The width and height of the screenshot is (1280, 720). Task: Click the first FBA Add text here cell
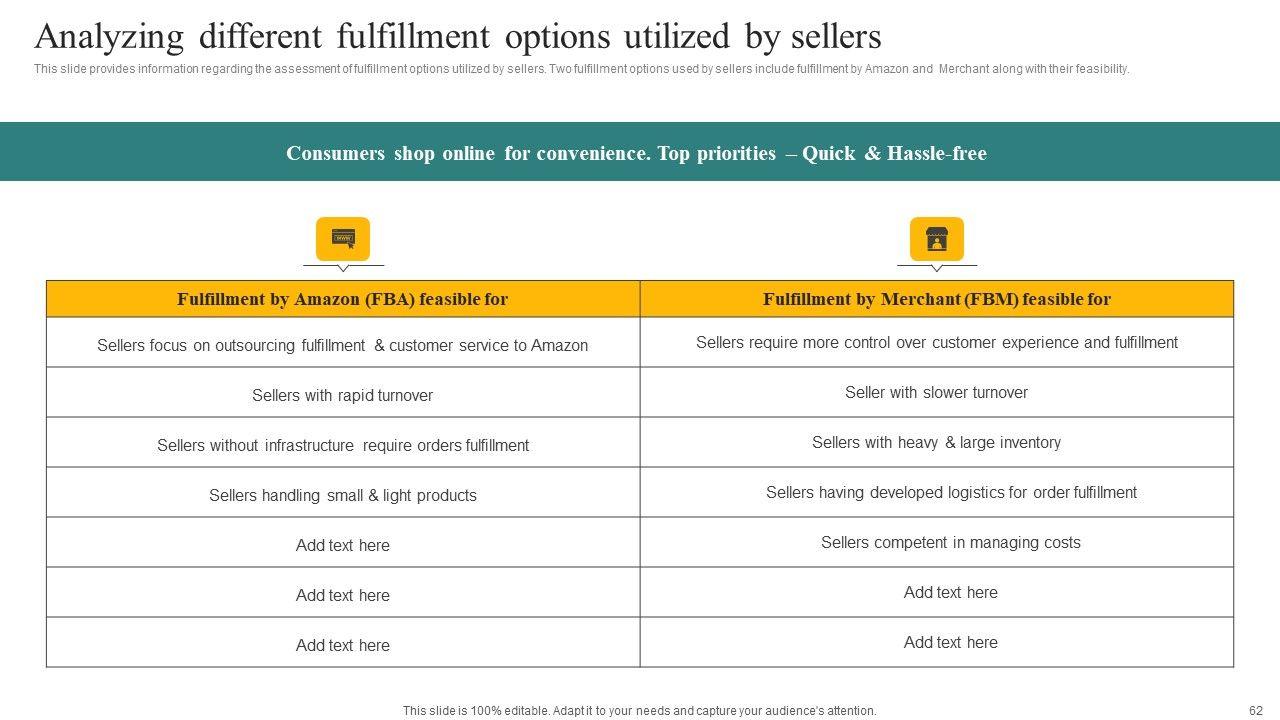pos(343,545)
